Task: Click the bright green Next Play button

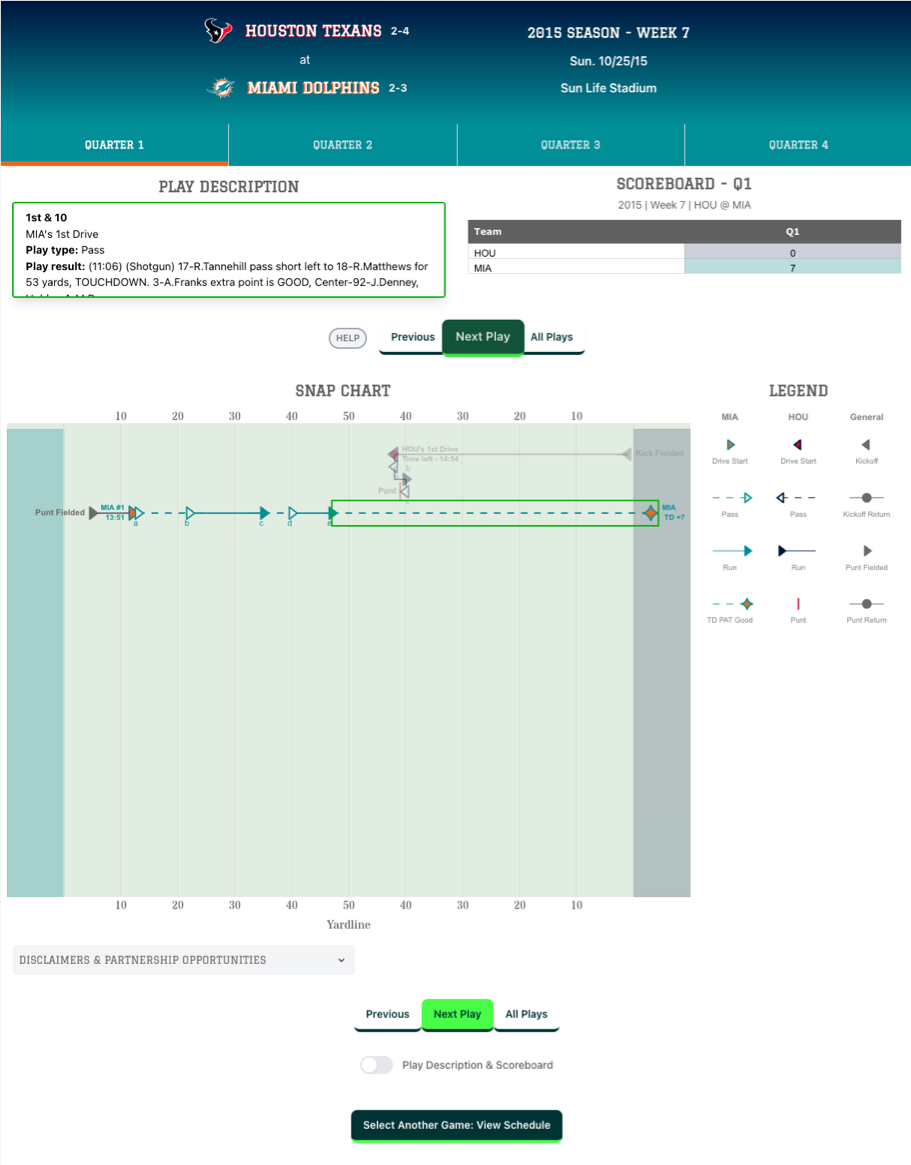Action: 458,1014
